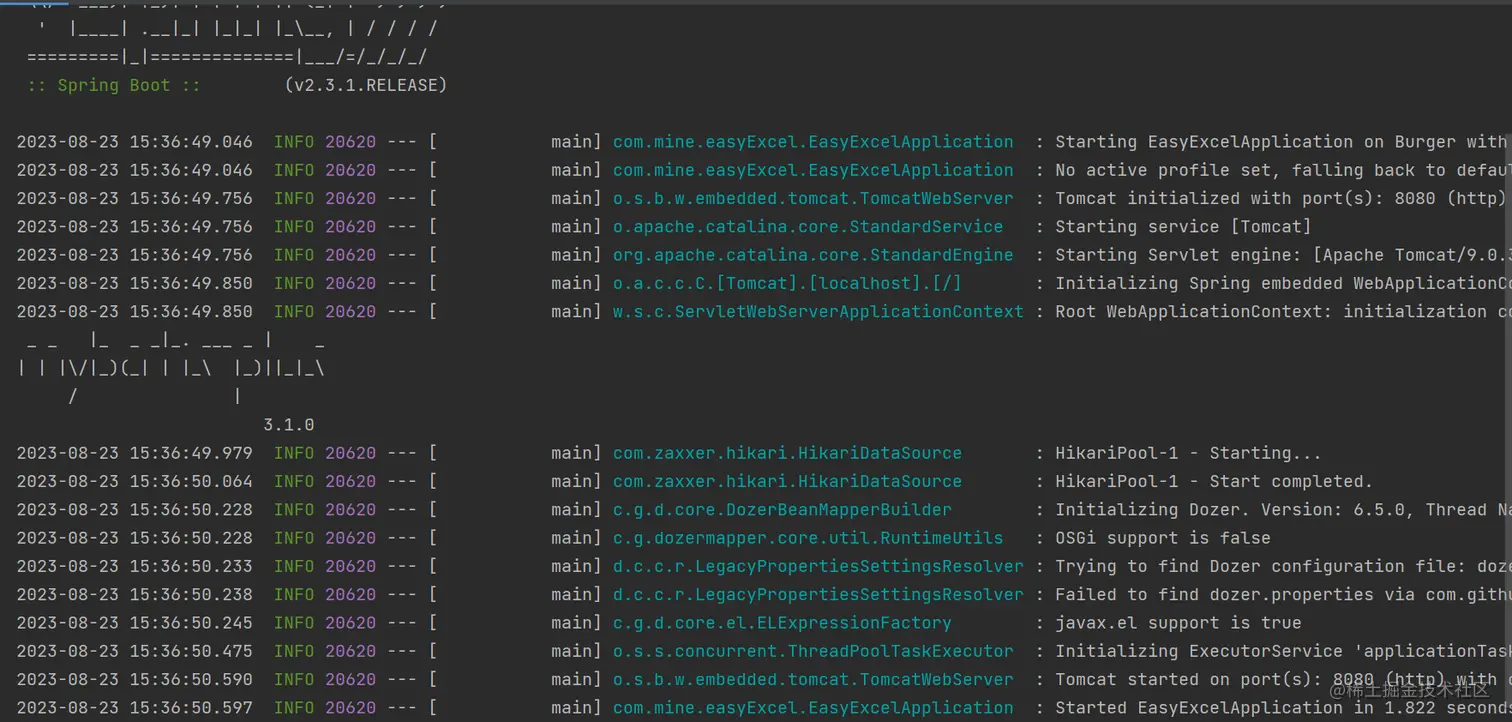Click logger 'c.g.d.core.DozerBeanMapperBuilder'
This screenshot has width=1512, height=722.
click(x=782, y=510)
